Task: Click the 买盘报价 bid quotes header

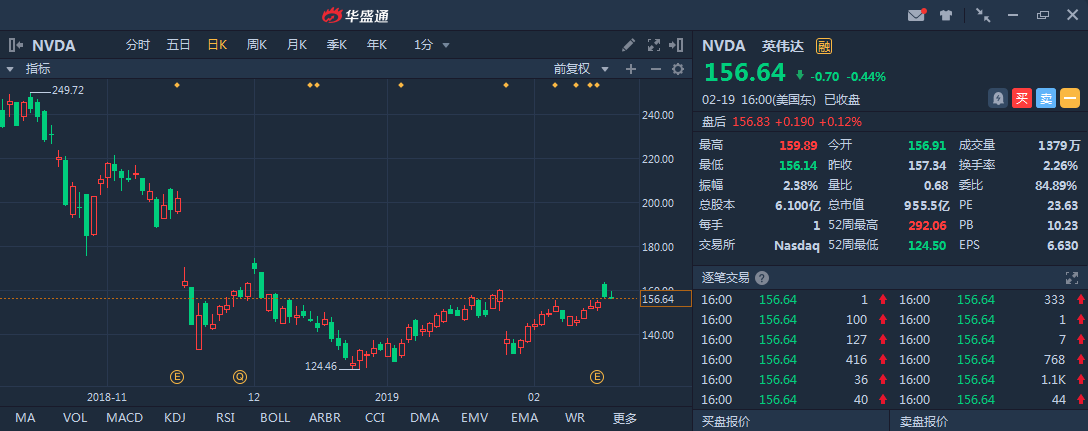Action: (726, 421)
